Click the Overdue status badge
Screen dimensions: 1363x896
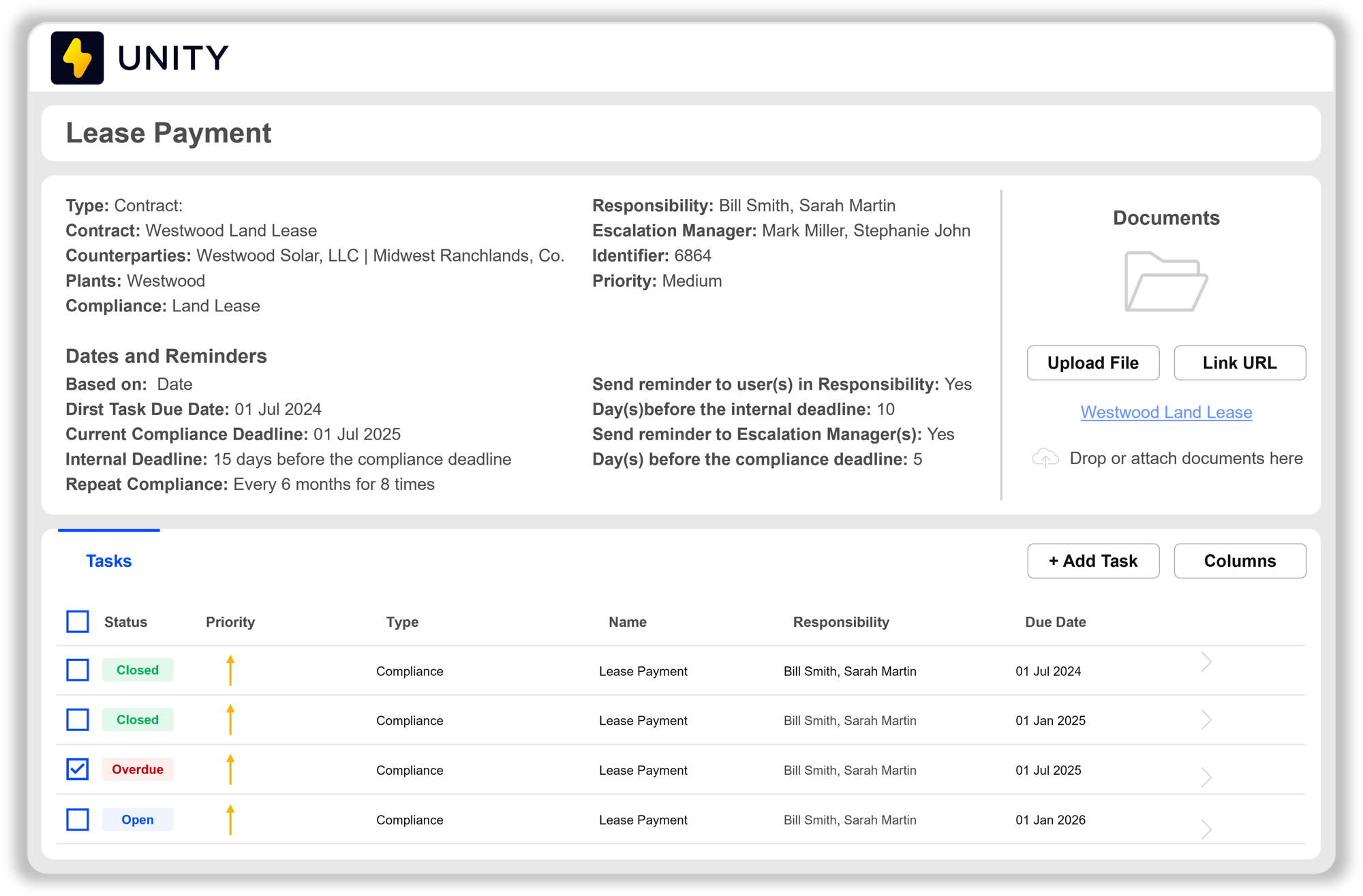[x=138, y=769]
